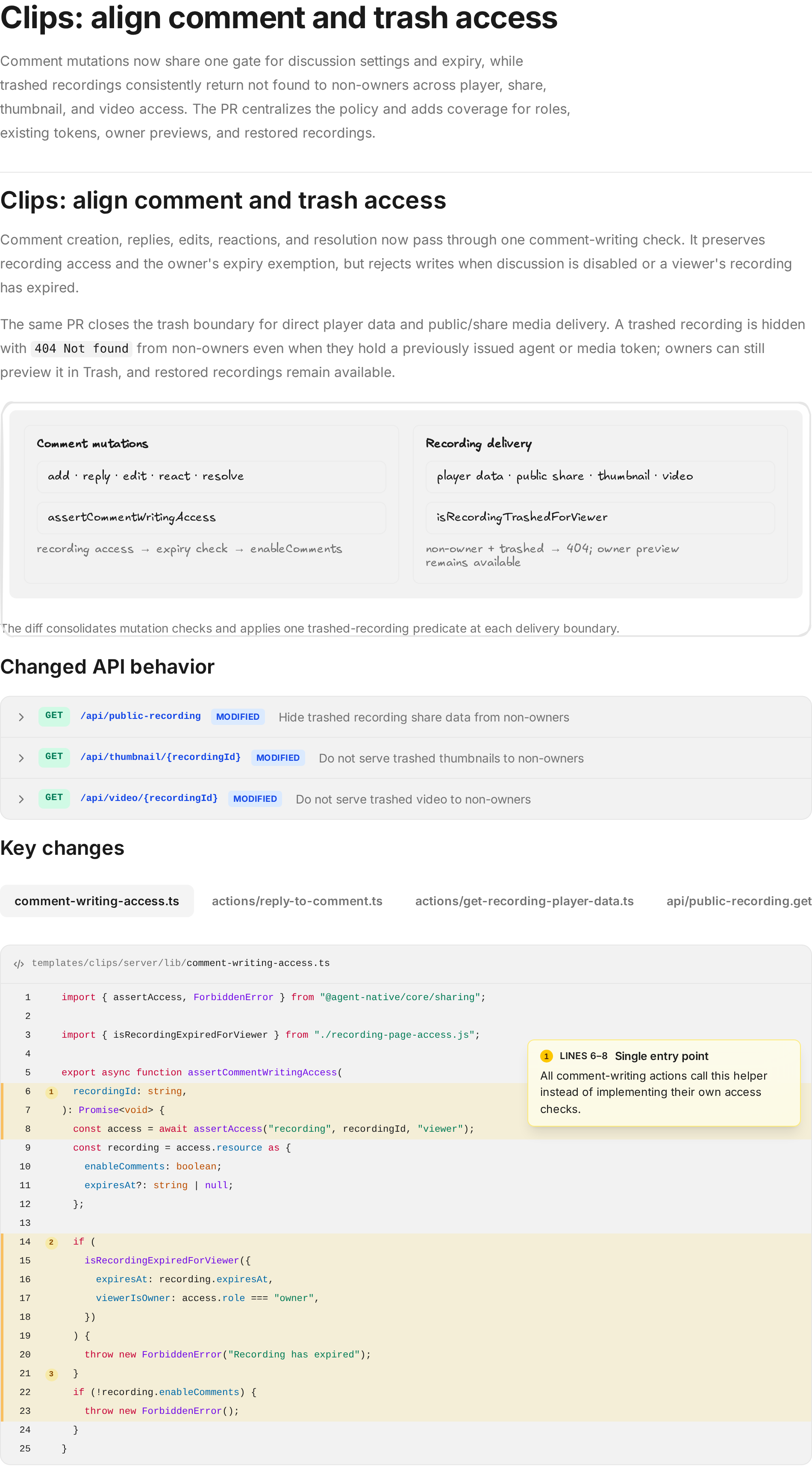Click the code file icon beside comment-writing-access.ts path

point(19,963)
